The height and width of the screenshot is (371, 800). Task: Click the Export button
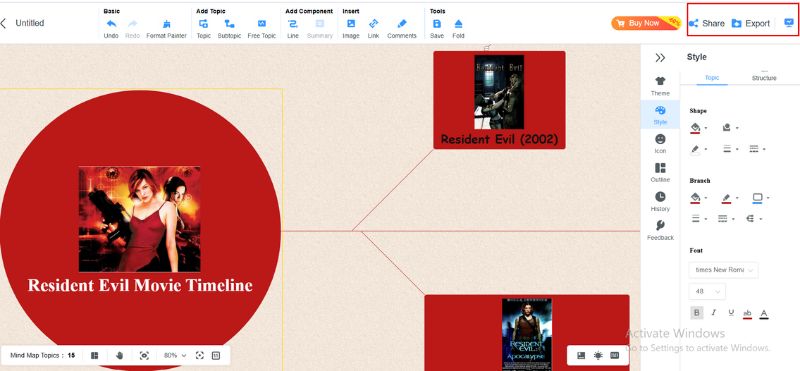click(751, 23)
